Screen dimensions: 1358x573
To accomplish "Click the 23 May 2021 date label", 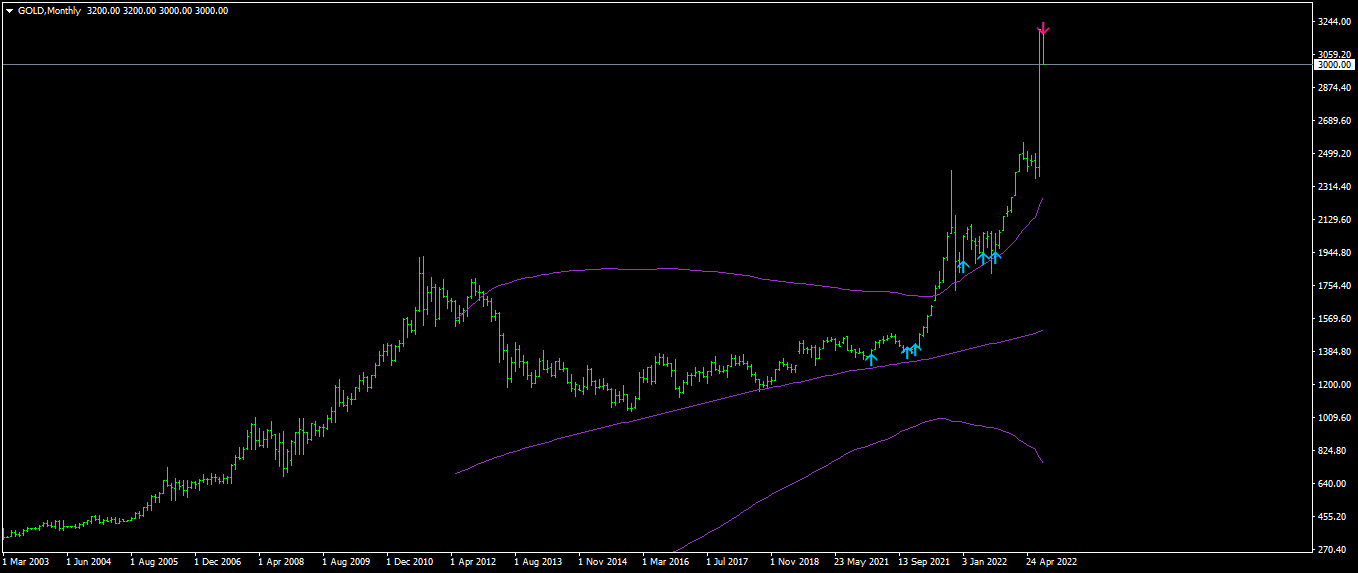I will [x=862, y=562].
